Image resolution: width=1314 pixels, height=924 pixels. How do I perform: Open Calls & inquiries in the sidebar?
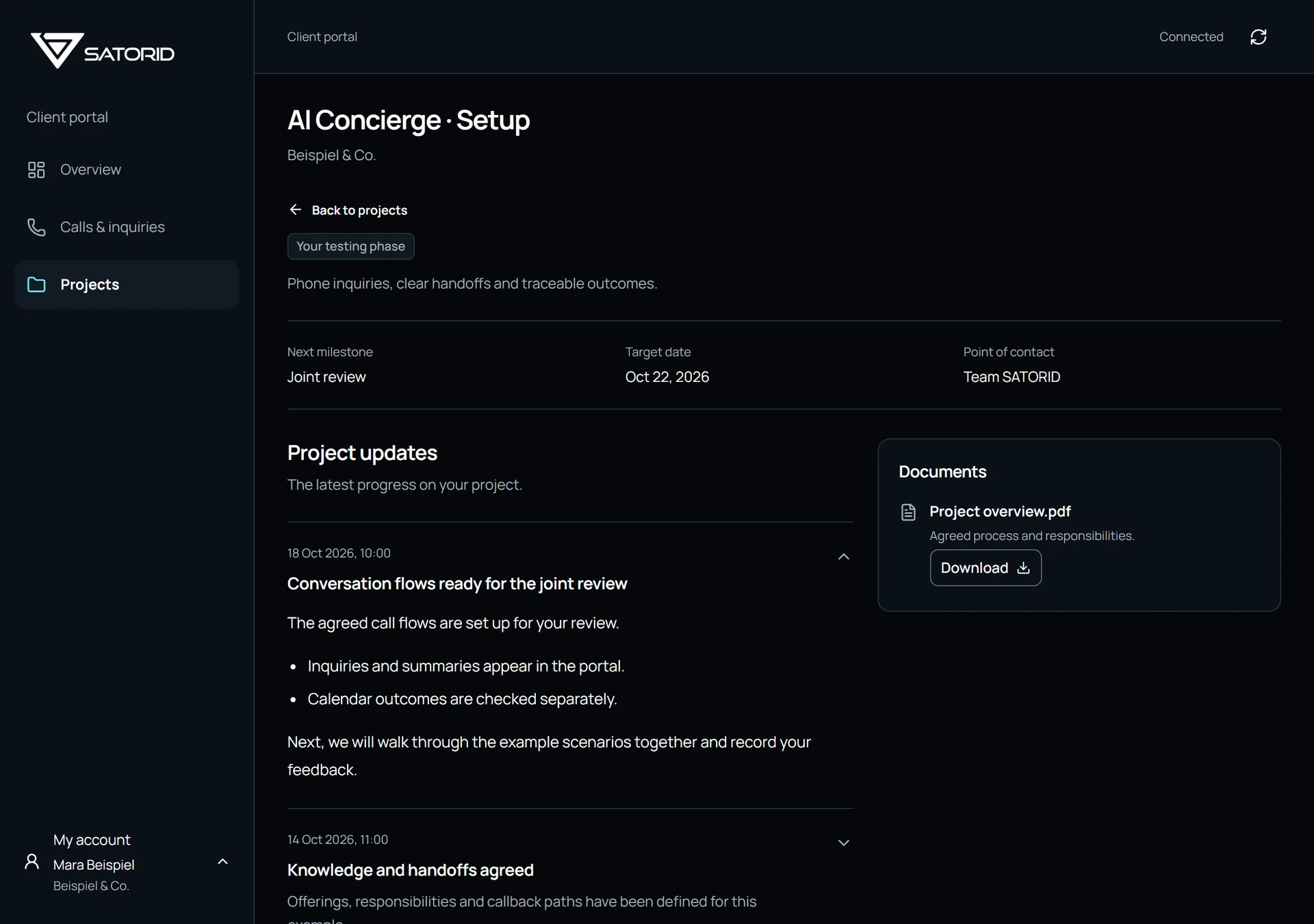tap(127, 227)
